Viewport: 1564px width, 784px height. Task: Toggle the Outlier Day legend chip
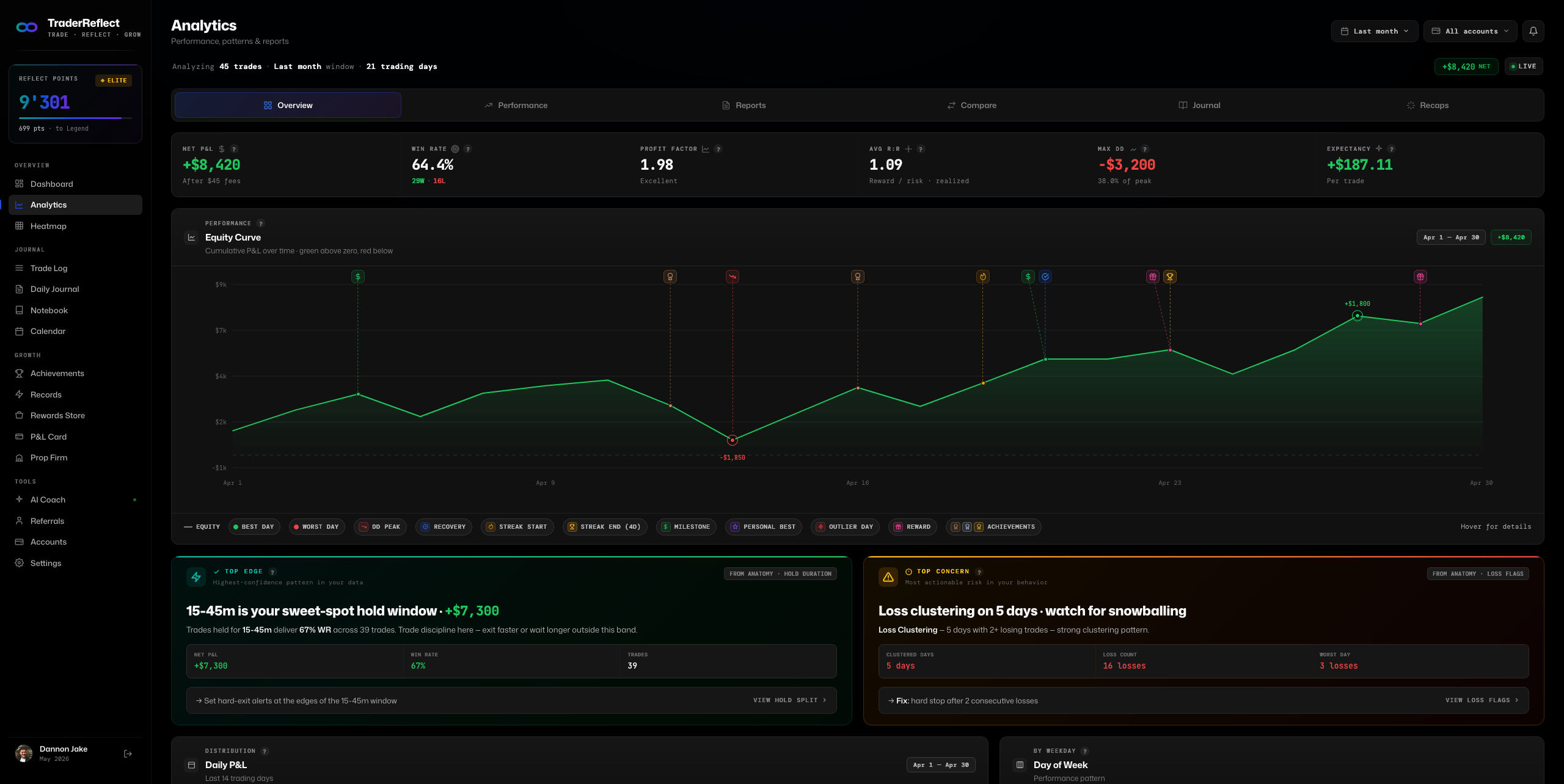coord(846,527)
